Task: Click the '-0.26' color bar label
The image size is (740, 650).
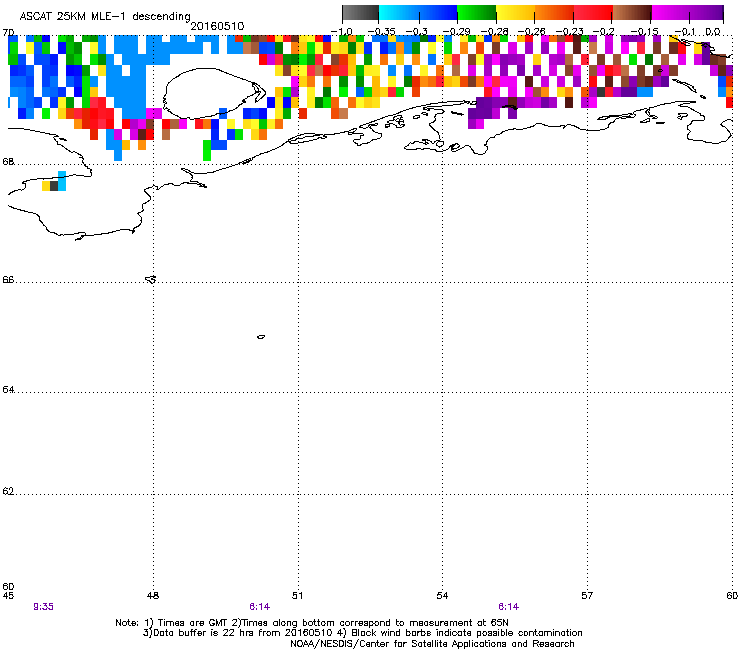Action: point(531,31)
